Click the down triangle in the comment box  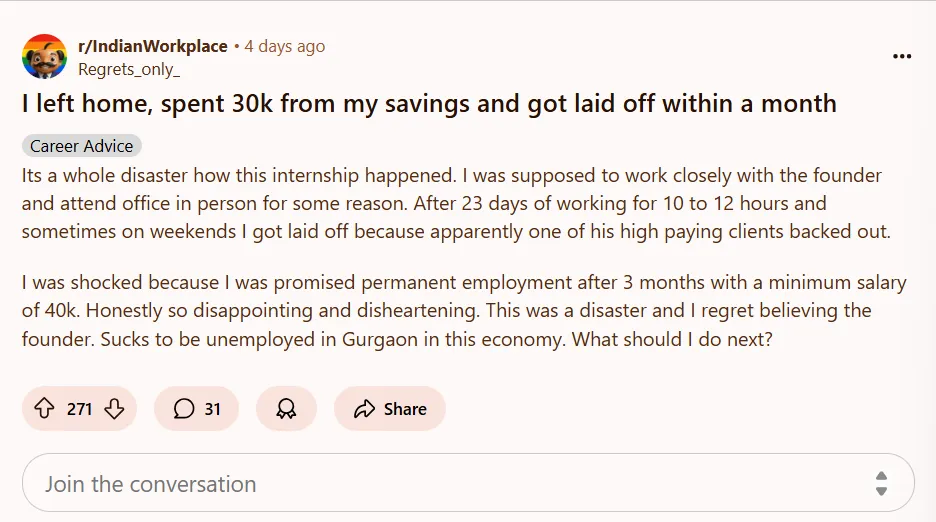click(881, 491)
